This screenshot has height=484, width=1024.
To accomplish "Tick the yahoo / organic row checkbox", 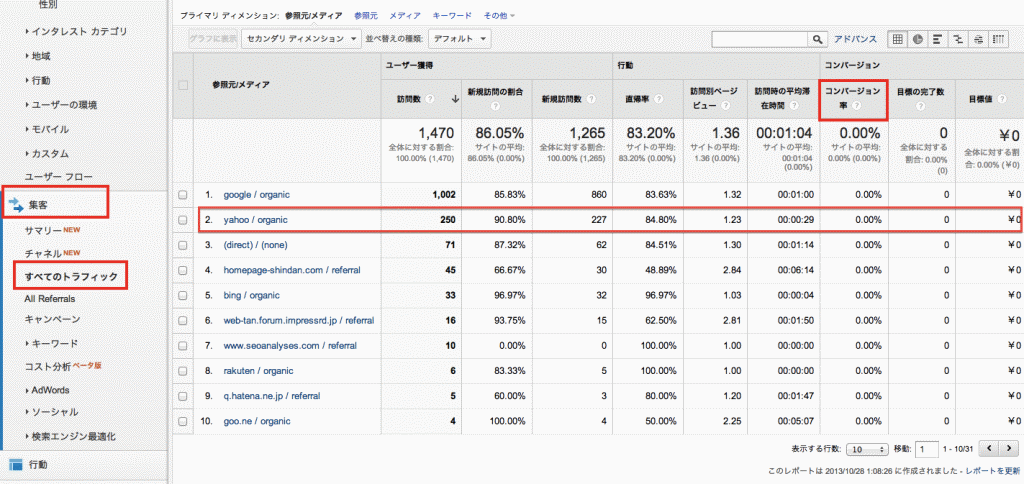I will coord(182,219).
